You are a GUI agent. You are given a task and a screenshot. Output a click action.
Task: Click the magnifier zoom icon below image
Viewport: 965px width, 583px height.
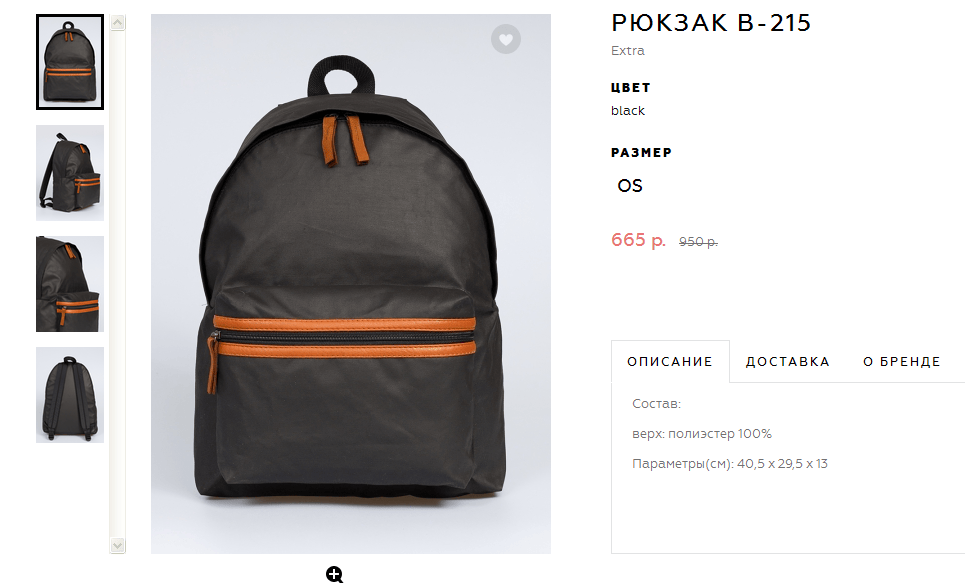pos(335,574)
